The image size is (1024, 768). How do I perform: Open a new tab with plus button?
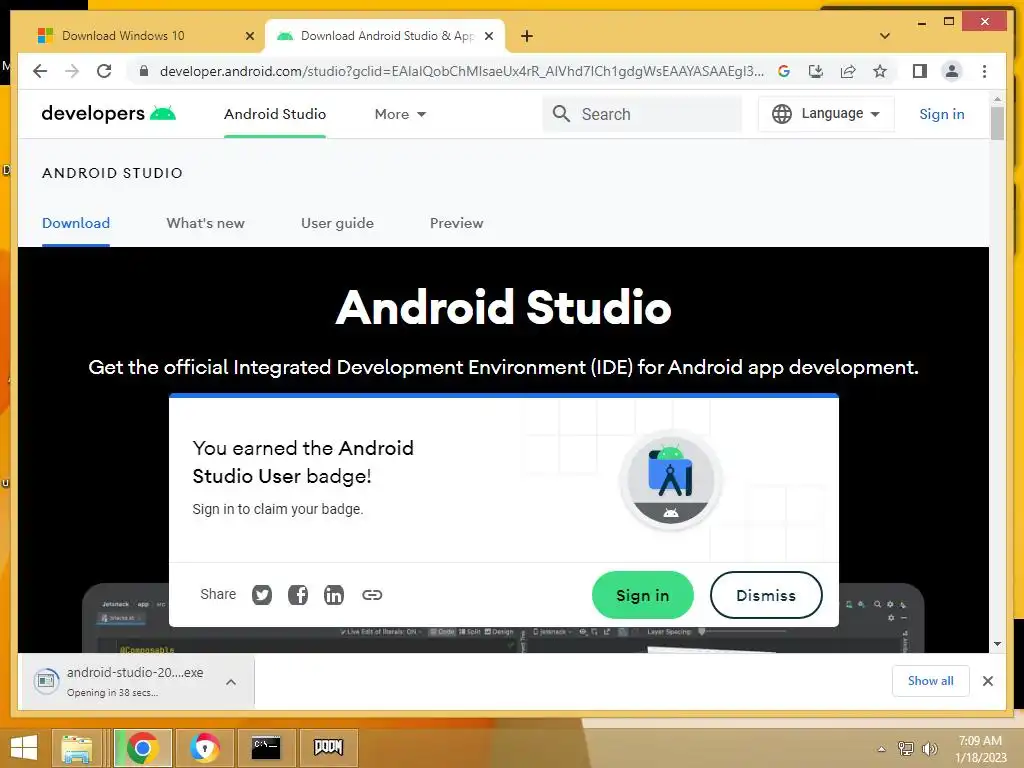click(x=527, y=36)
